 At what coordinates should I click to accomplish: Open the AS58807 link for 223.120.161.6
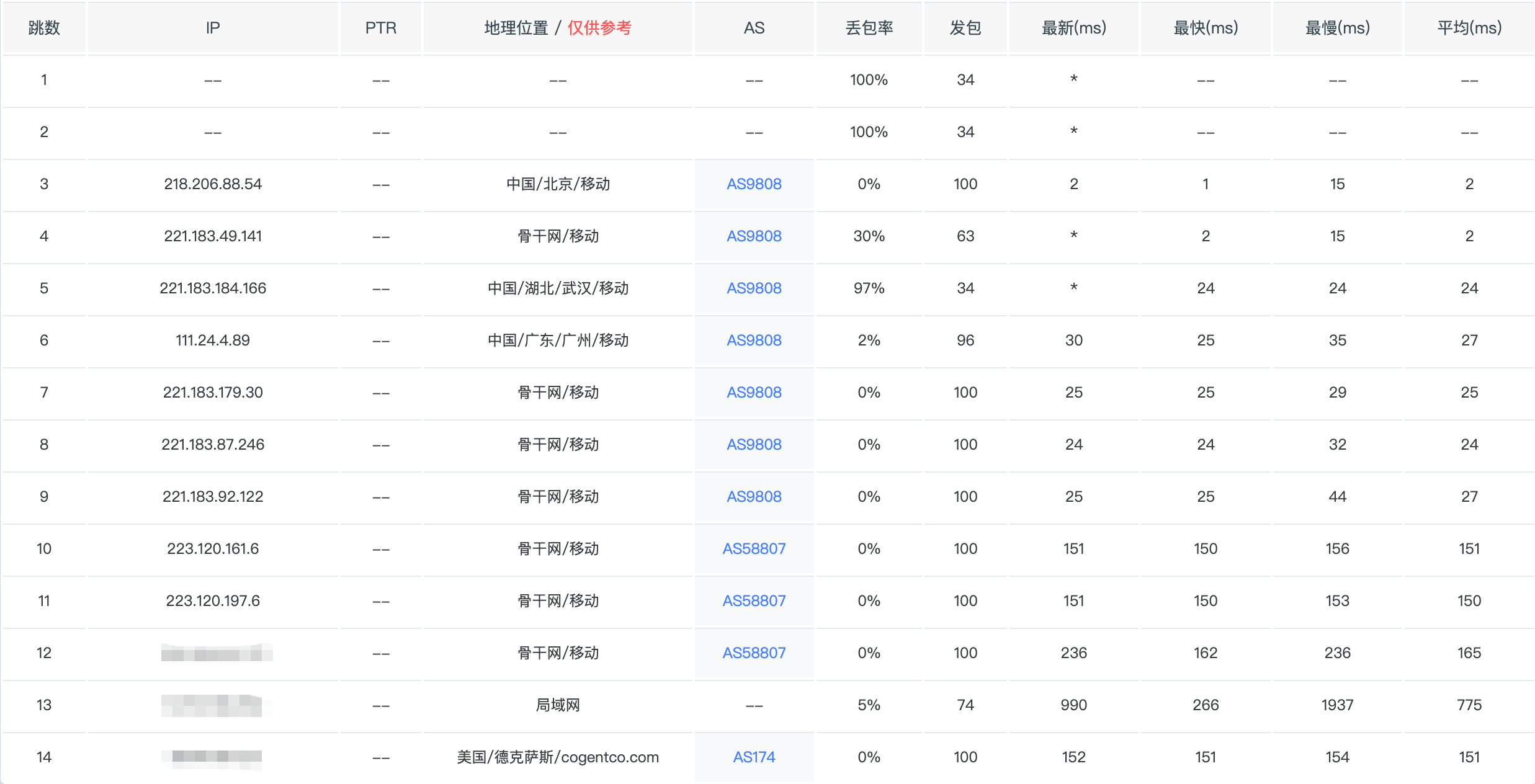(754, 549)
